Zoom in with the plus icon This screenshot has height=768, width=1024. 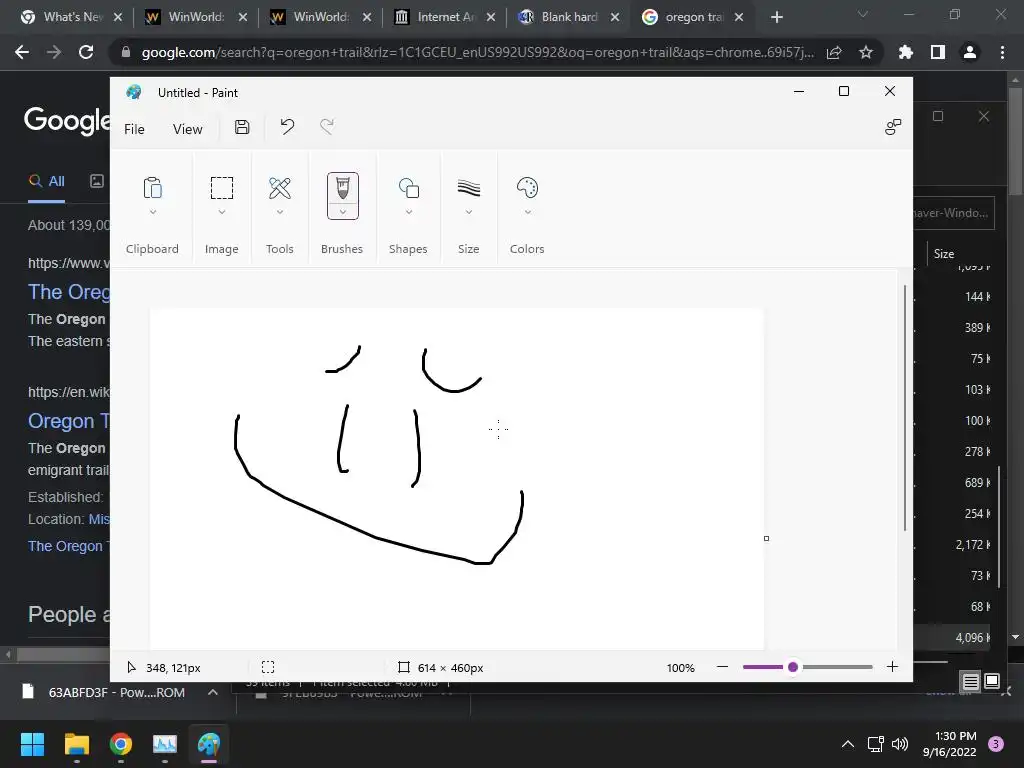coord(892,667)
